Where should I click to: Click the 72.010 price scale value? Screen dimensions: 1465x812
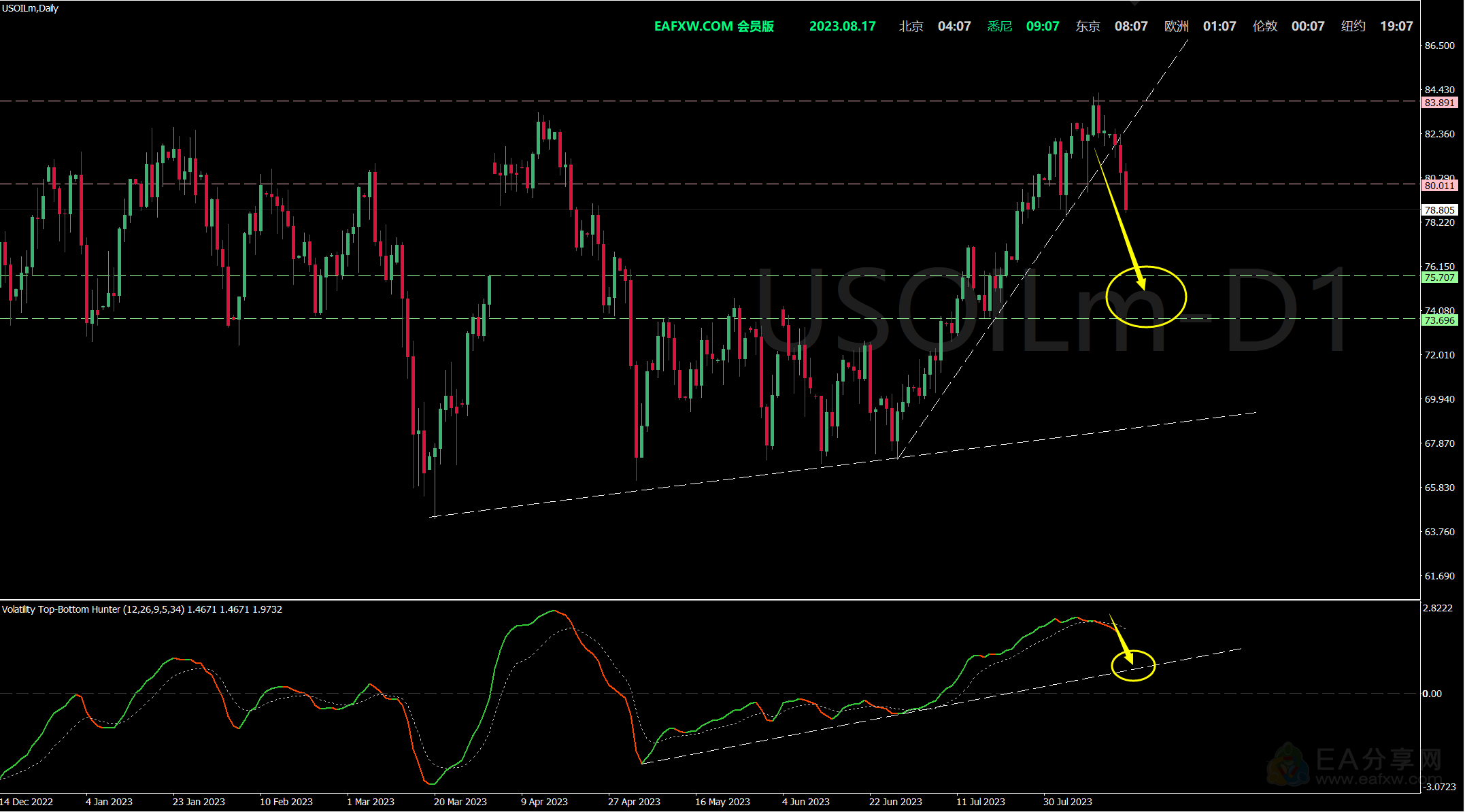coord(1440,355)
